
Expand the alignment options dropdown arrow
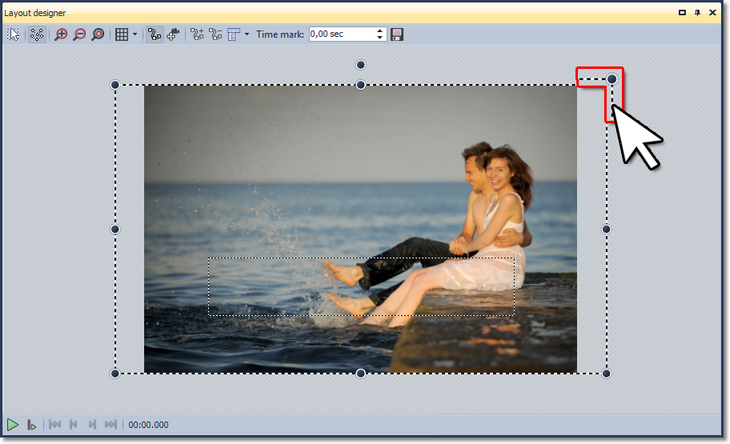pos(246,34)
